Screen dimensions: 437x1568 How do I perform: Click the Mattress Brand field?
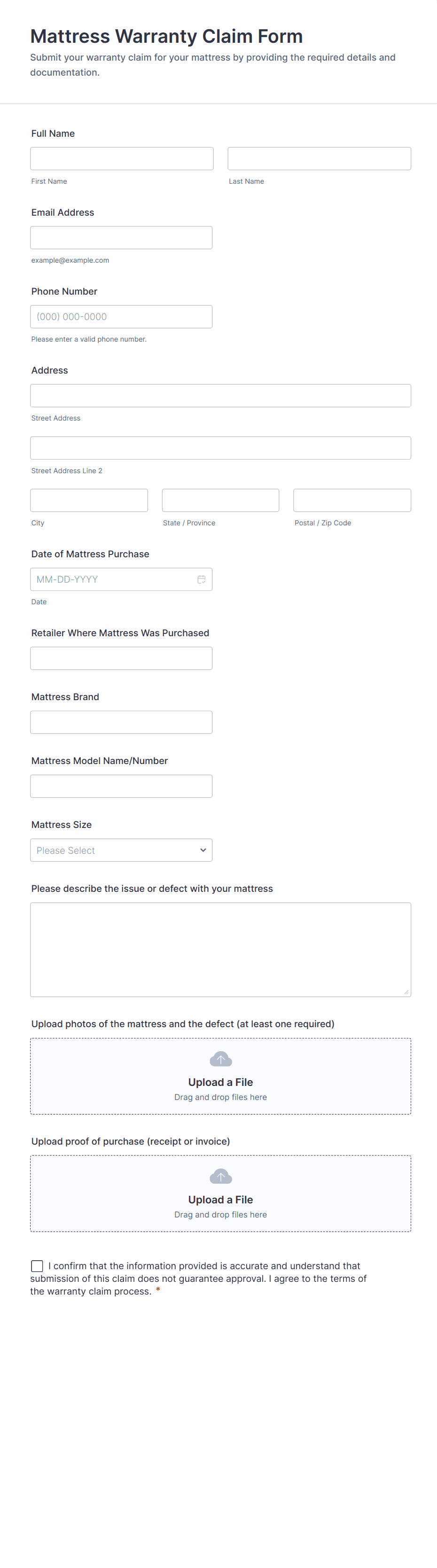[121, 723]
